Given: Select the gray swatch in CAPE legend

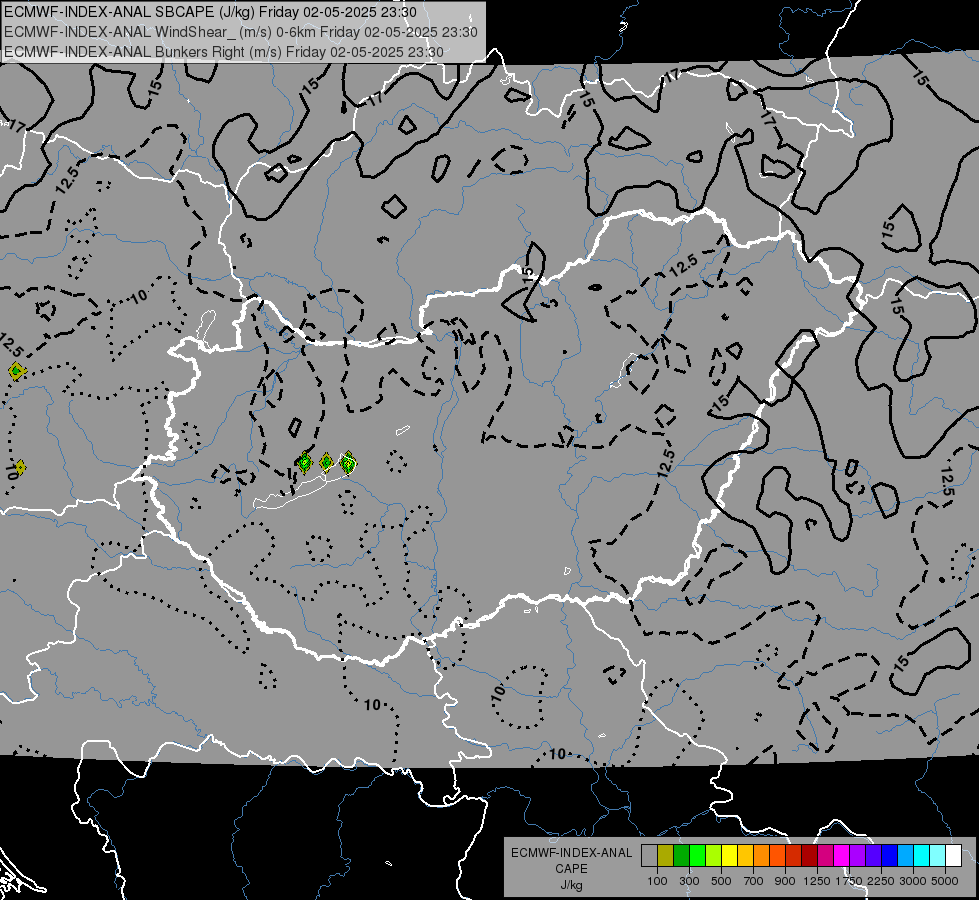Looking at the screenshot, I should click(x=649, y=856).
